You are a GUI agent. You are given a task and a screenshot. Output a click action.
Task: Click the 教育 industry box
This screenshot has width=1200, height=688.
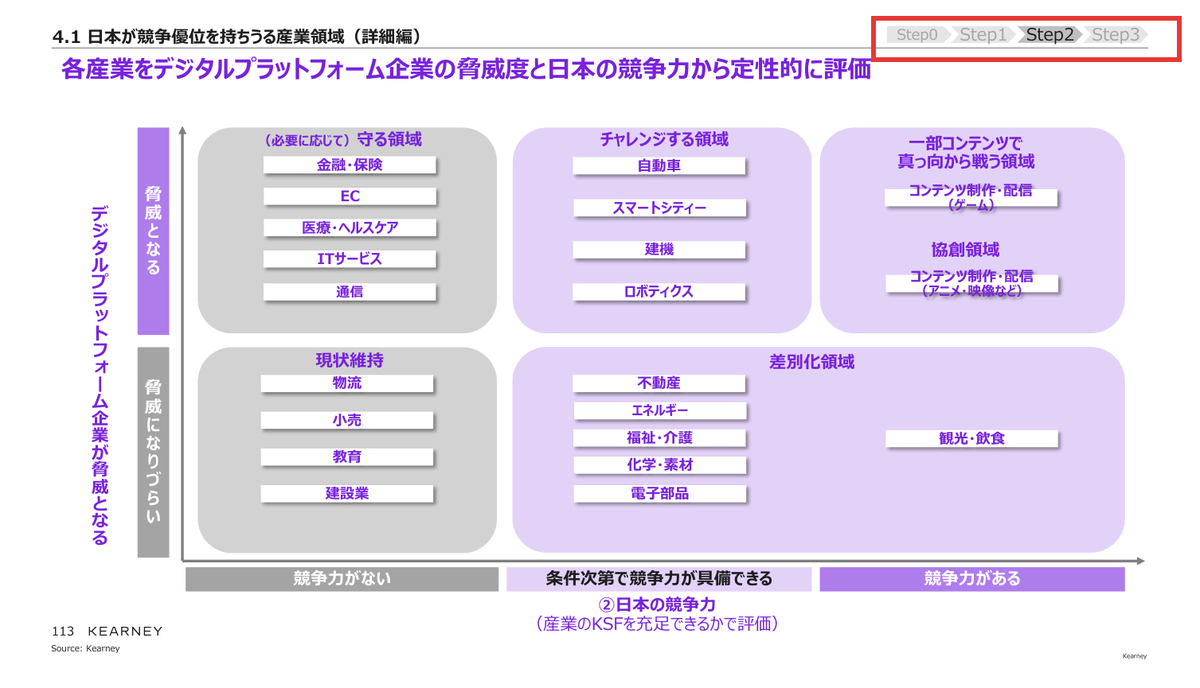tap(347, 457)
